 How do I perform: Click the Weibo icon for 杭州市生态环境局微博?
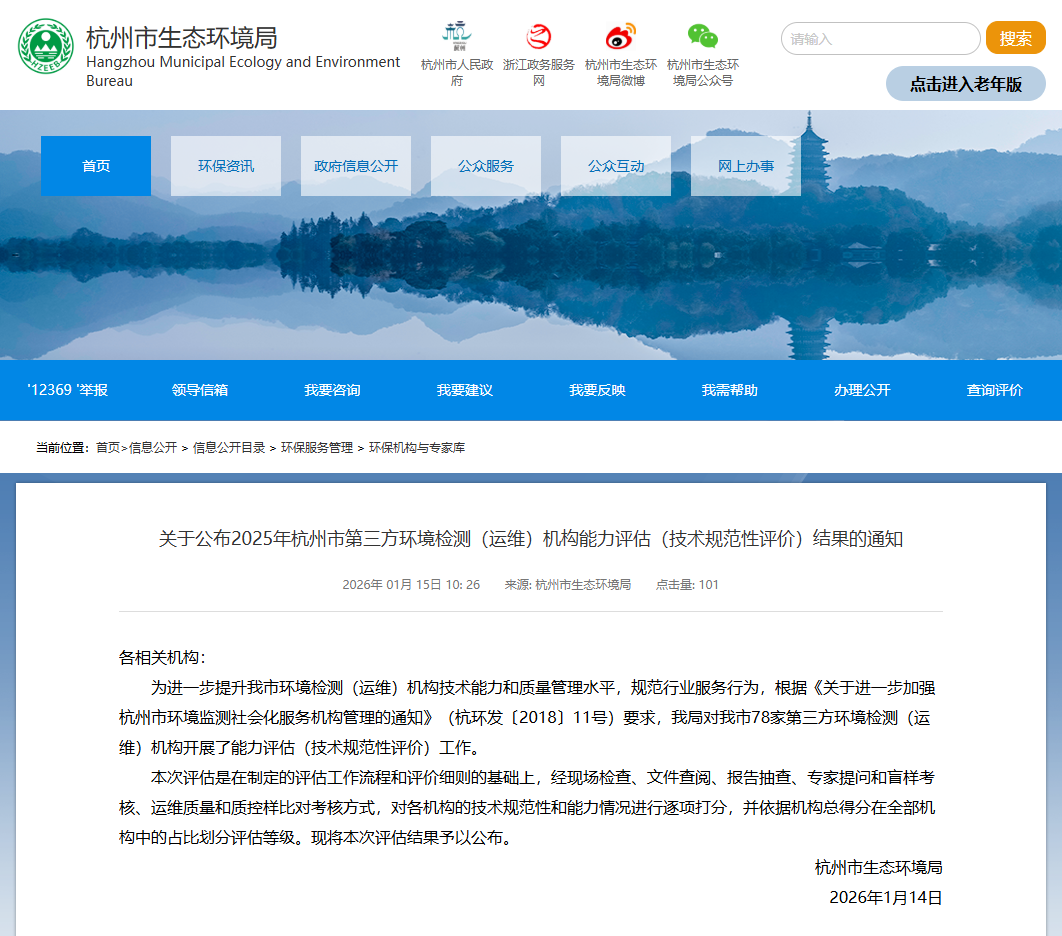[x=620, y=37]
